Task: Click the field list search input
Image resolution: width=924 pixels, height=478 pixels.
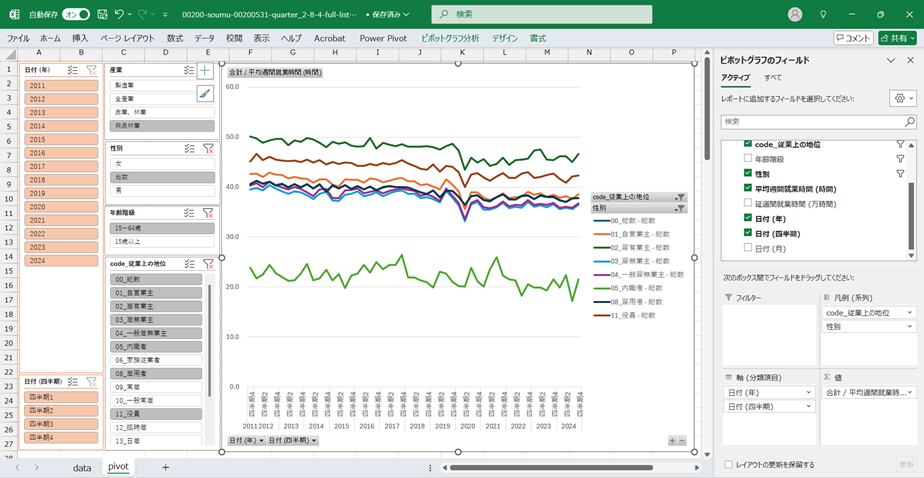Action: [x=810, y=121]
